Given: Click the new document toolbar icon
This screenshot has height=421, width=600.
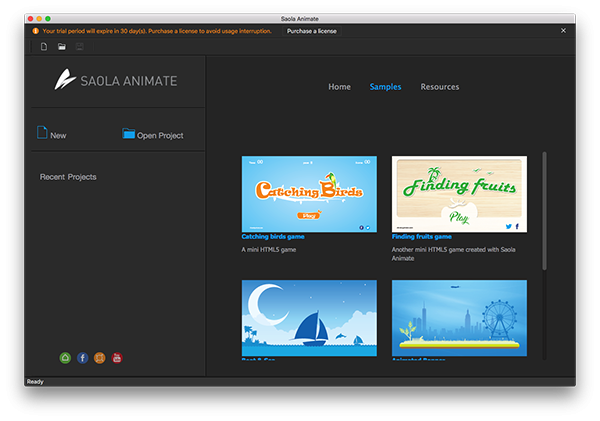Looking at the screenshot, I should tap(44, 47).
